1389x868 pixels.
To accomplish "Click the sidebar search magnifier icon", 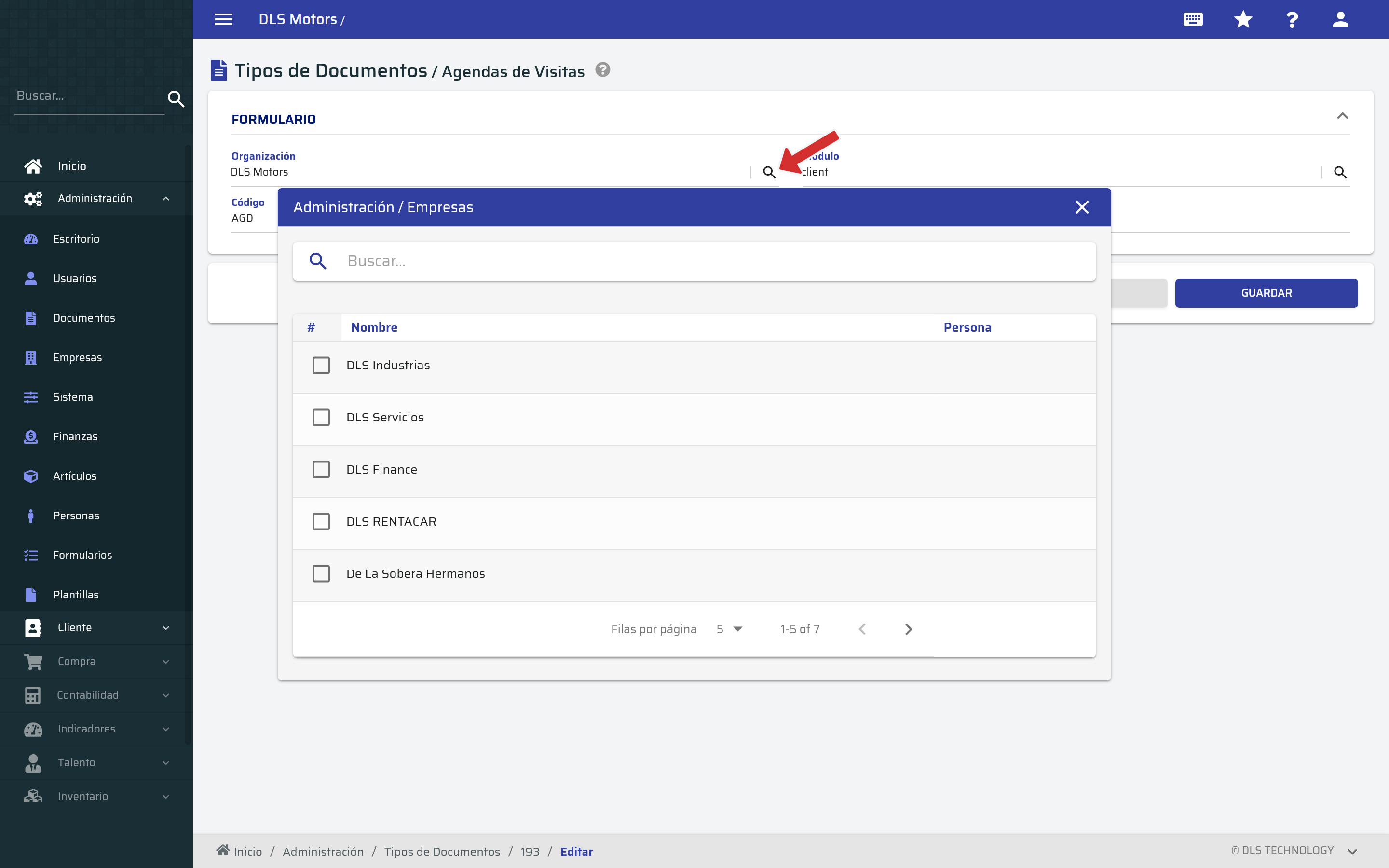I will click(176, 99).
